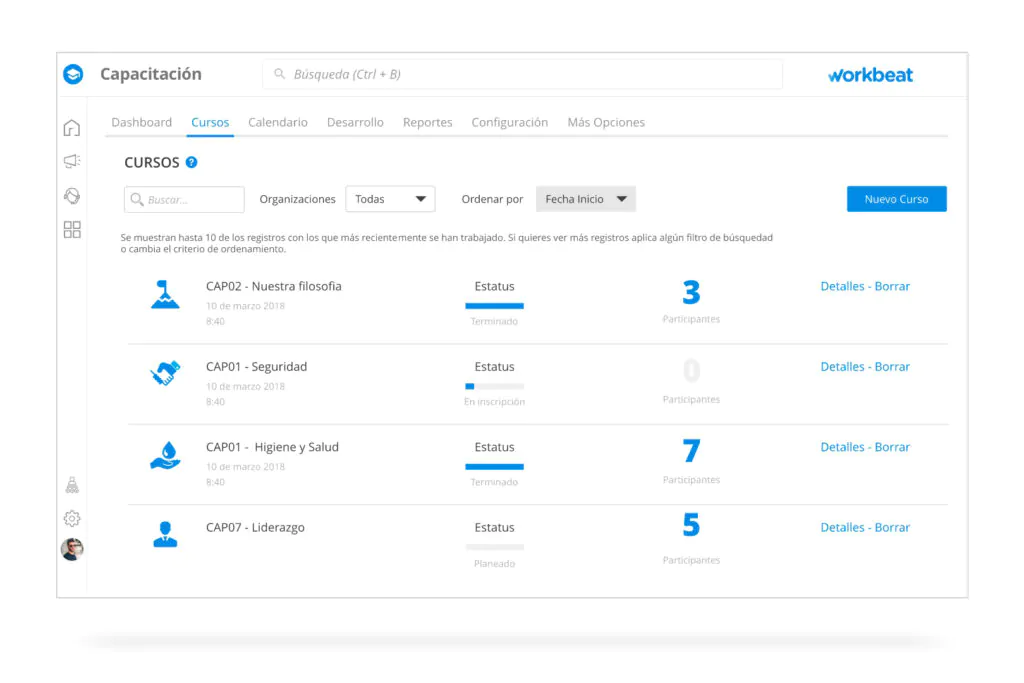Viewport: 1024px width, 683px height.
Task: Go to home via sidebar house icon
Action: coord(72,128)
